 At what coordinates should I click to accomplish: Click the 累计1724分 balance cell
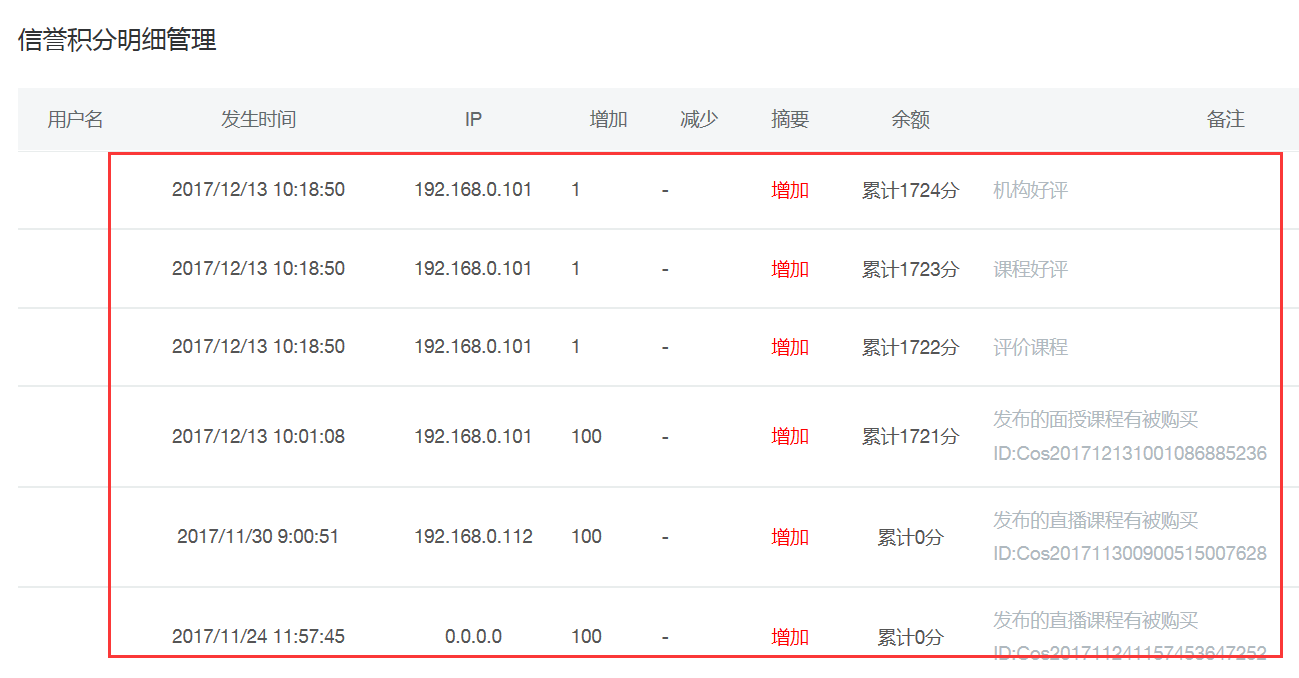[910, 190]
